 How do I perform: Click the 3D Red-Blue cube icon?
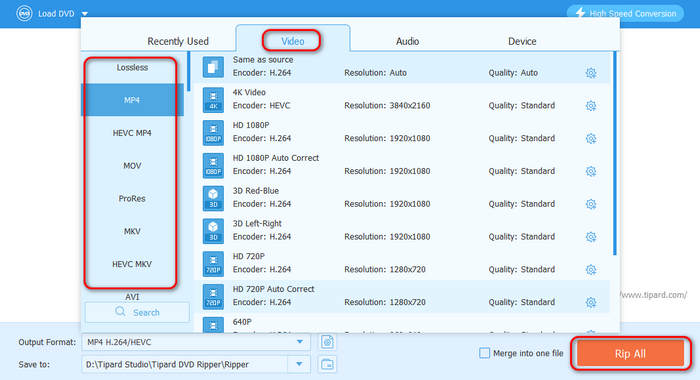213,198
